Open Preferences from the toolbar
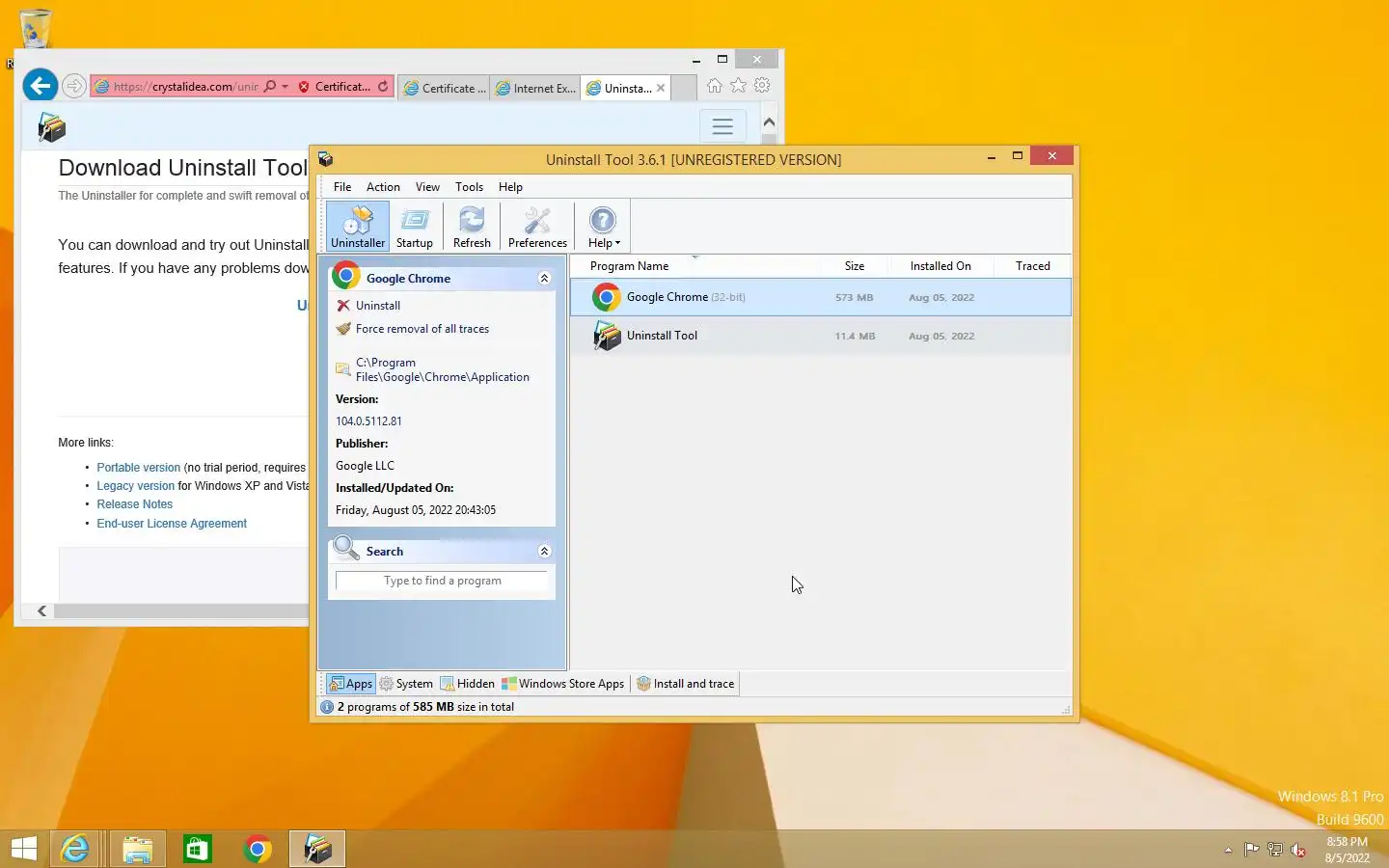The width and height of the screenshot is (1389, 868). tap(537, 228)
